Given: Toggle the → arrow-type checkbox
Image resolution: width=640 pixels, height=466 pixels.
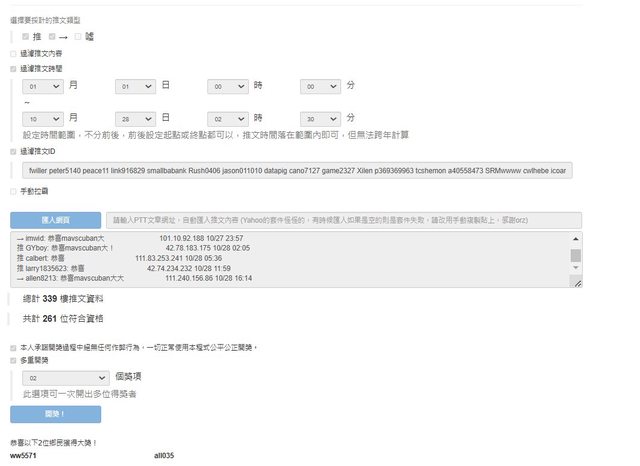Looking at the screenshot, I should click(50, 36).
